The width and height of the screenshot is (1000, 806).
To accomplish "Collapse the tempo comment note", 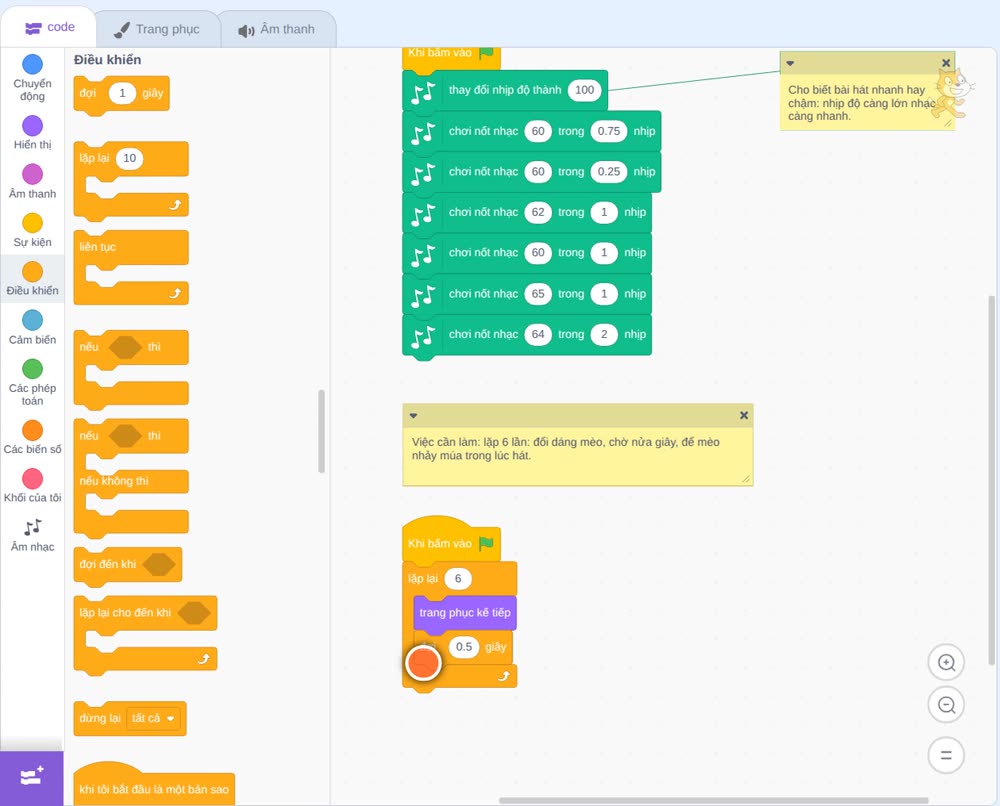I will pyautogui.click(x=790, y=63).
